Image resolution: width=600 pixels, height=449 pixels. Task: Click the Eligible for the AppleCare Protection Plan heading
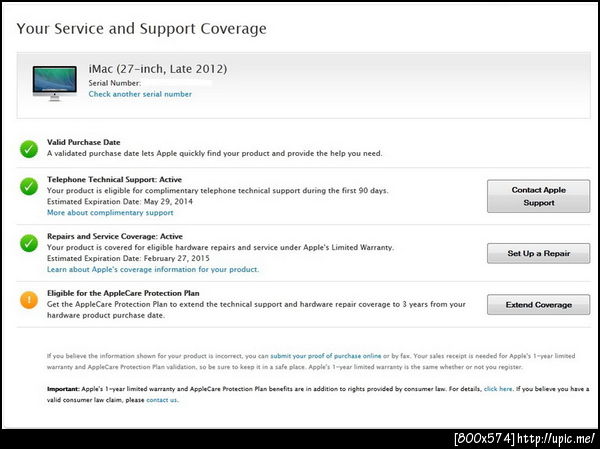point(123,294)
